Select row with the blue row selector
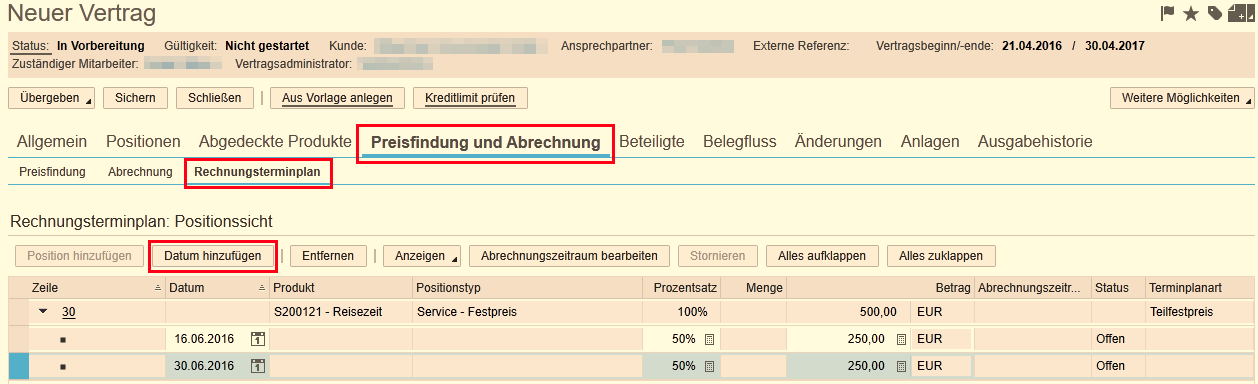The height and width of the screenshot is (384, 1258). coord(18,366)
